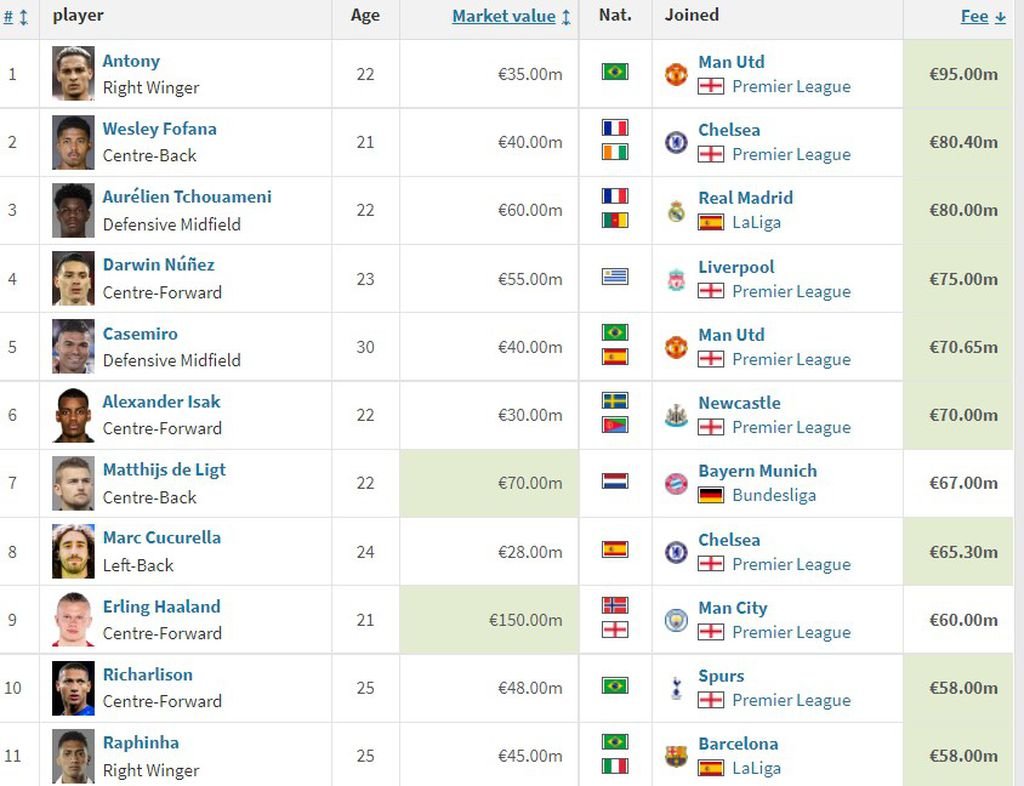1024x786 pixels.
Task: Open Premier League link under Newcastle
Action: coord(792,428)
